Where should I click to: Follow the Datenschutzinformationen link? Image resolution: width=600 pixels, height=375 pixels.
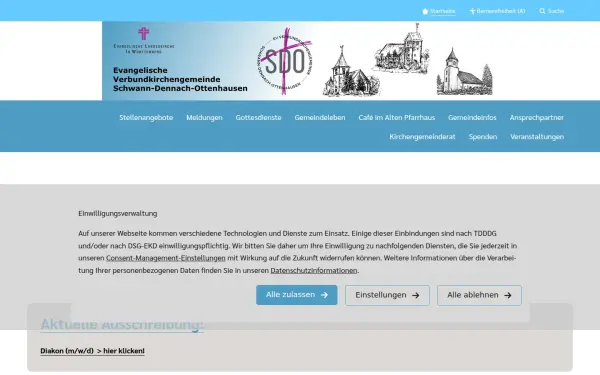click(314, 271)
